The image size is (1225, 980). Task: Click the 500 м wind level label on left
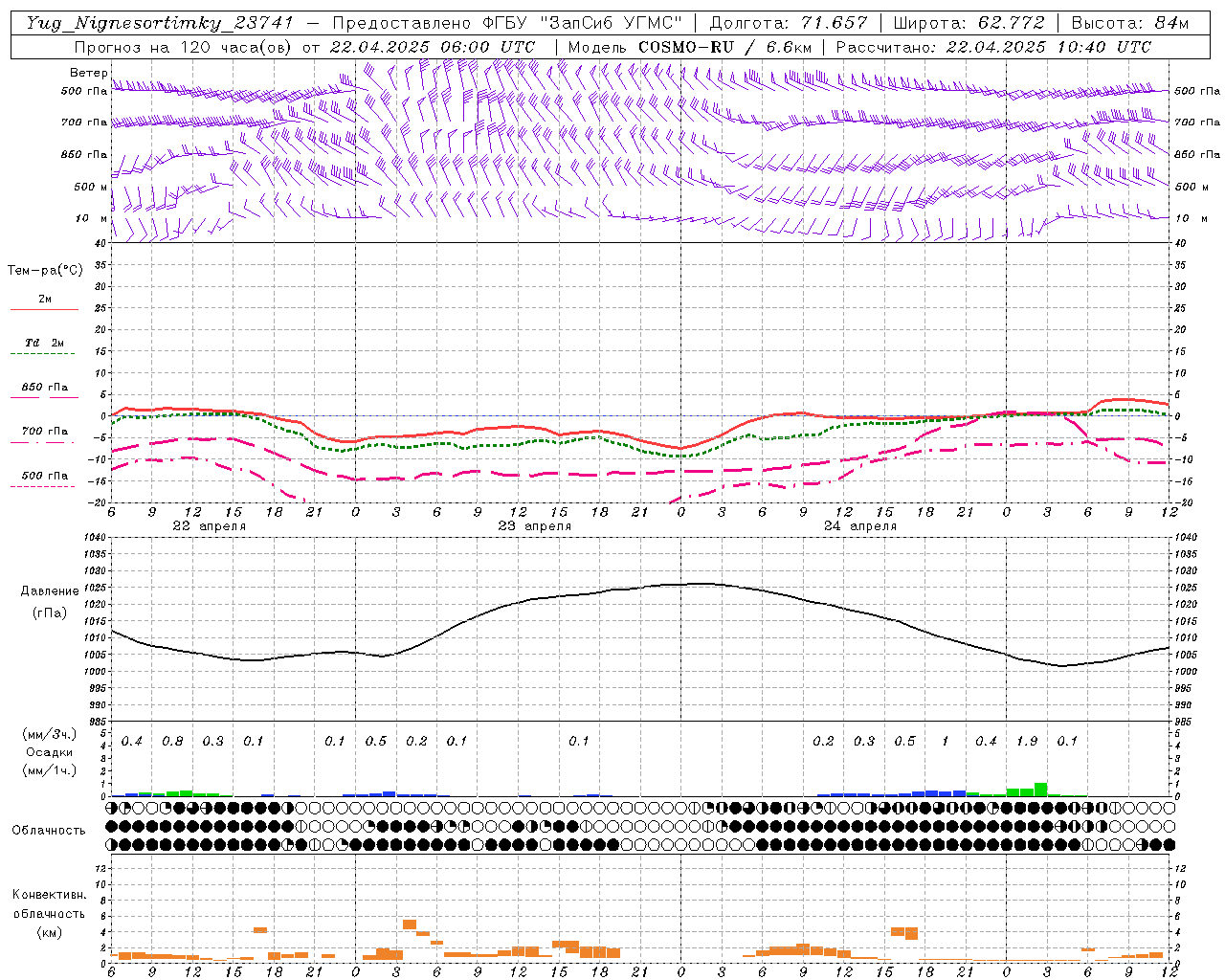pyautogui.click(x=91, y=188)
